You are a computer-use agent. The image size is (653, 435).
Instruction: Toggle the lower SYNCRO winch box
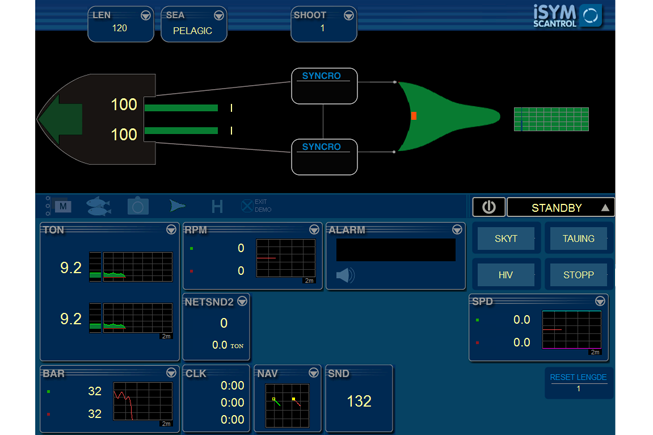point(322,156)
